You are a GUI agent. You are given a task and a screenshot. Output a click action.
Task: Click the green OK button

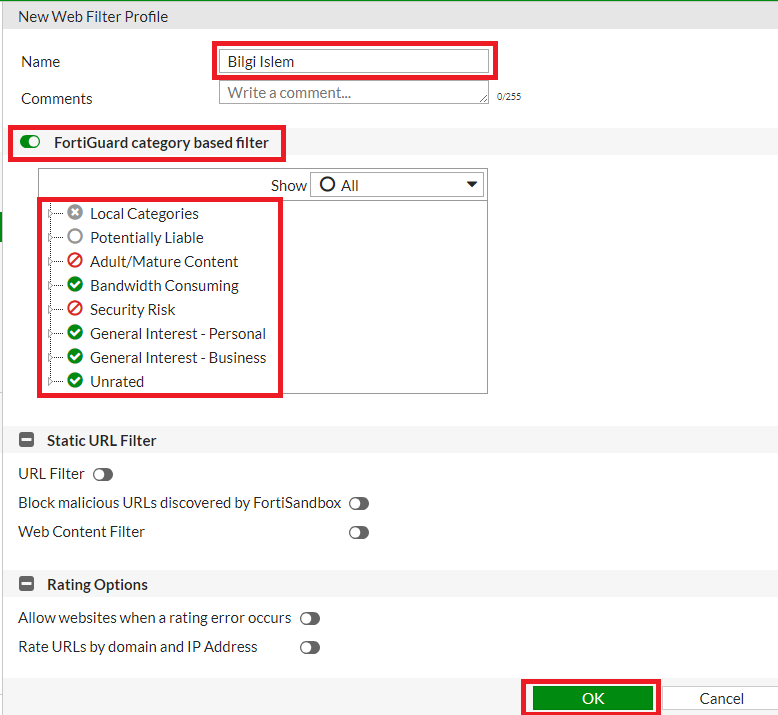coord(593,698)
